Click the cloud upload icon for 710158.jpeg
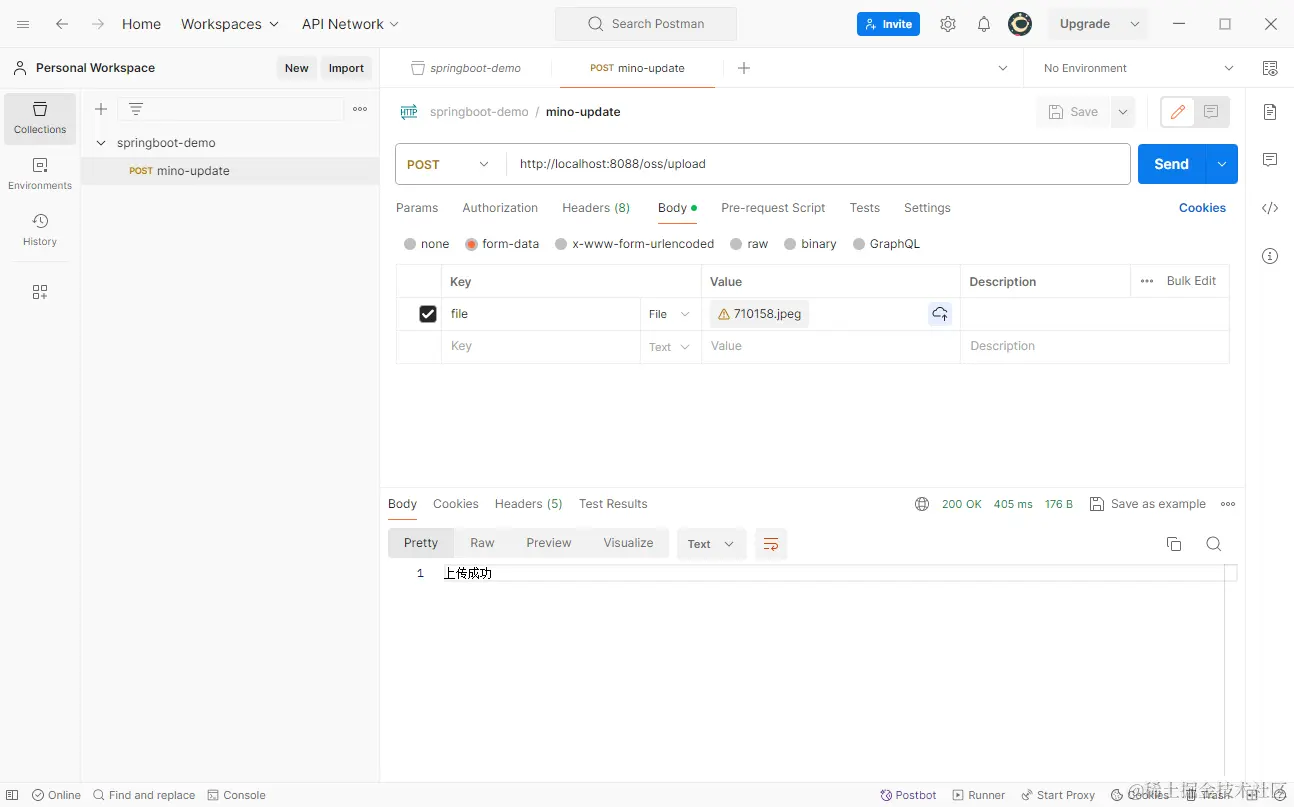1294x807 pixels. pos(940,314)
